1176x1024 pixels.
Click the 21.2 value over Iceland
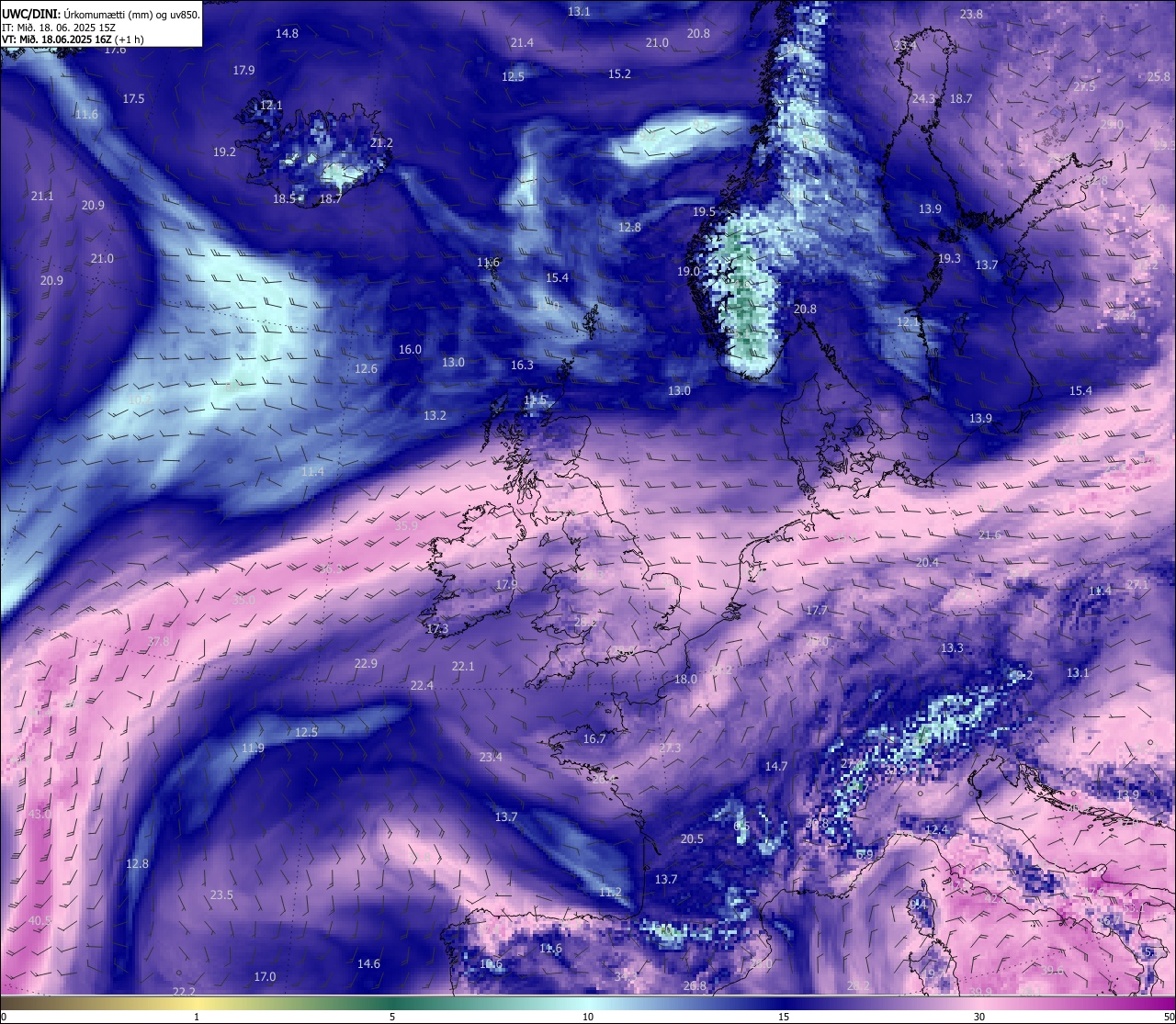pos(381,143)
